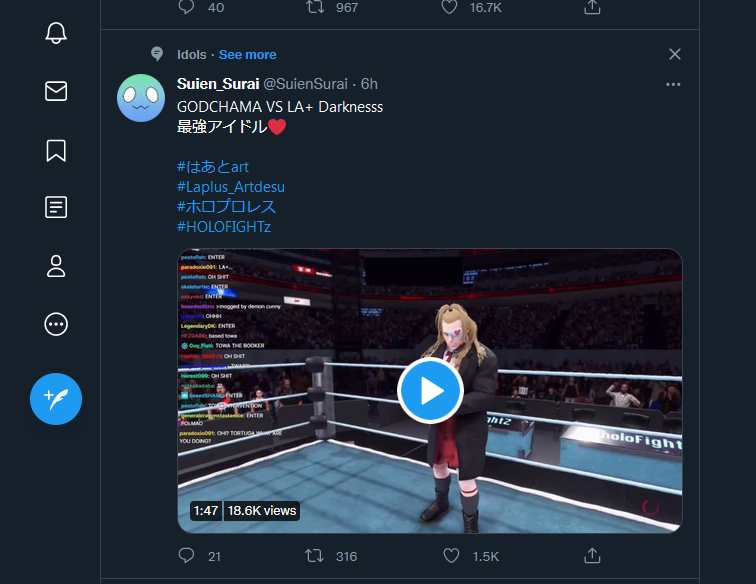Click the #HOLOFIGHTz hashtag
This screenshot has width=756, height=584.
[x=224, y=227]
